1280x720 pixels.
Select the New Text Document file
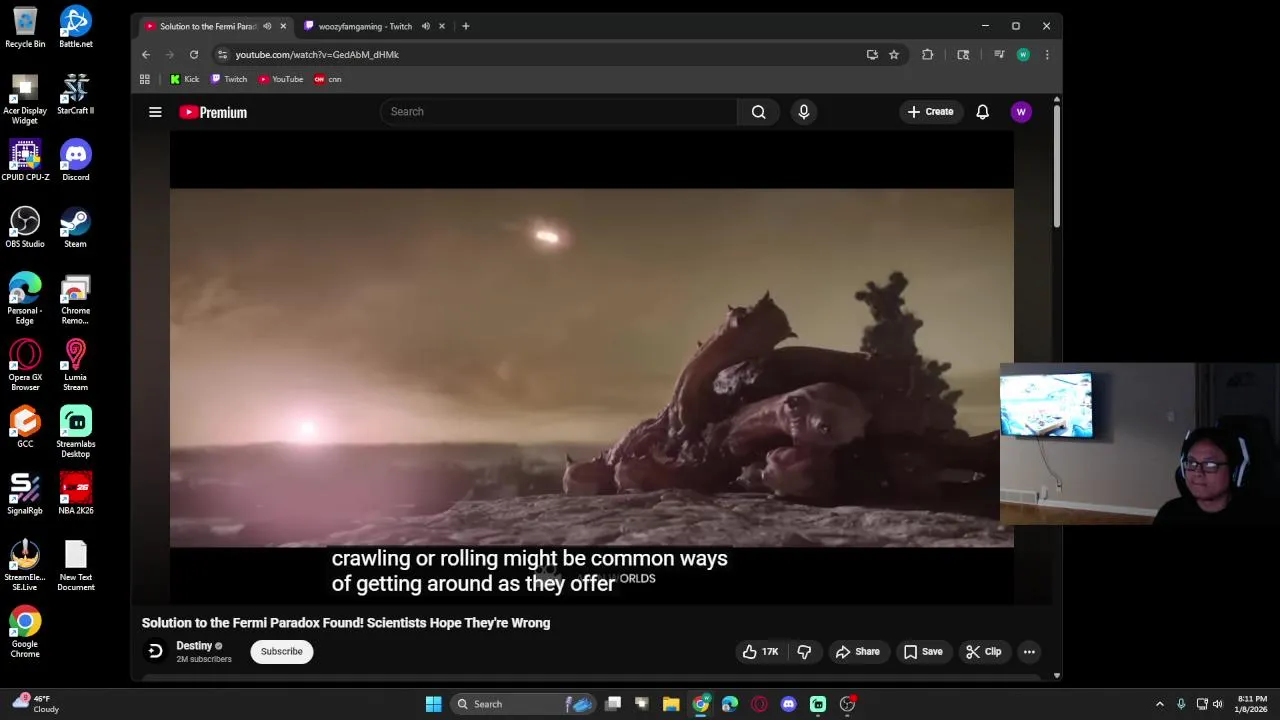[x=75, y=565]
